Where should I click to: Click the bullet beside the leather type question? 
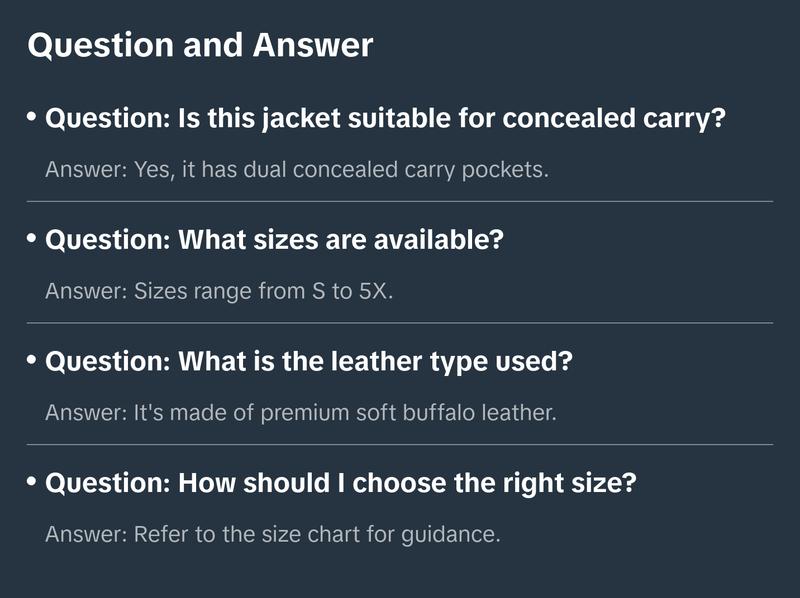pos(33,361)
